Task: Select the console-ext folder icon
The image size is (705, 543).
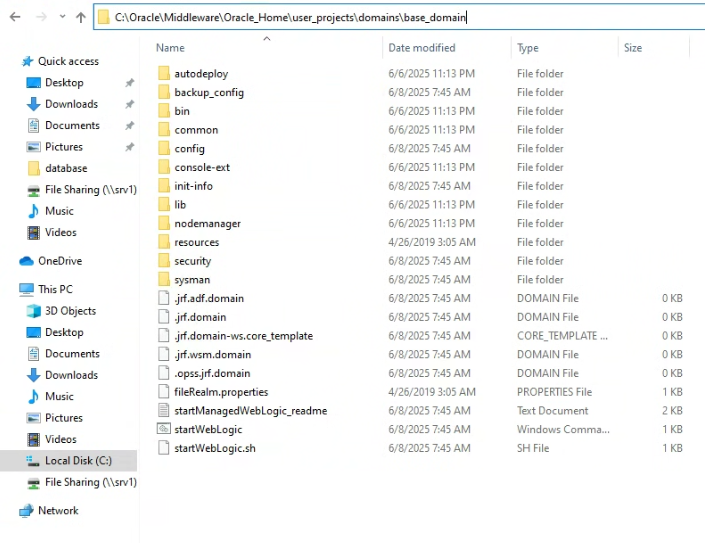Action: (164, 167)
